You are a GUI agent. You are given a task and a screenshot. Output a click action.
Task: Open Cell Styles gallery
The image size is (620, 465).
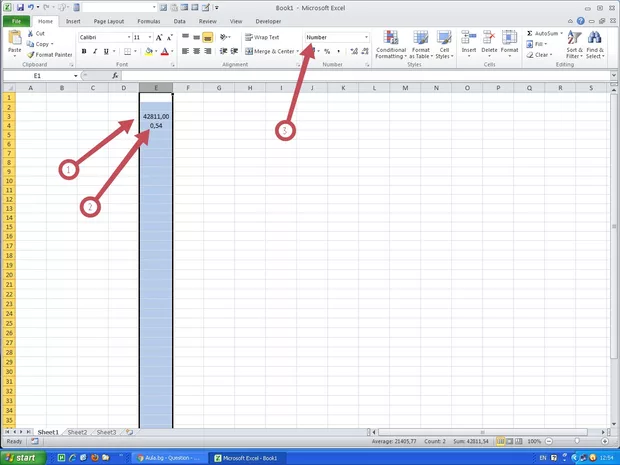(x=444, y=44)
